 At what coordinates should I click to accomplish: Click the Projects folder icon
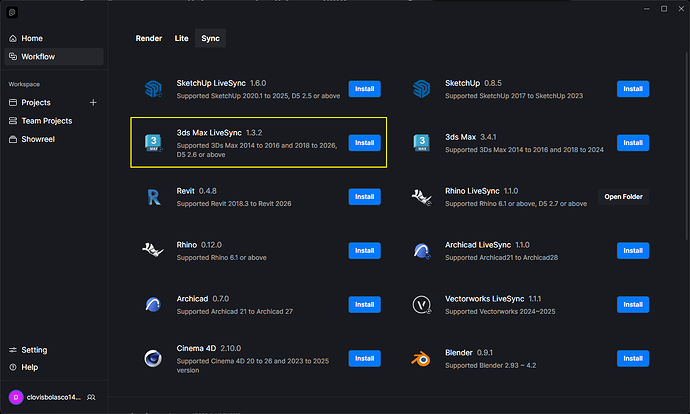click(13, 103)
